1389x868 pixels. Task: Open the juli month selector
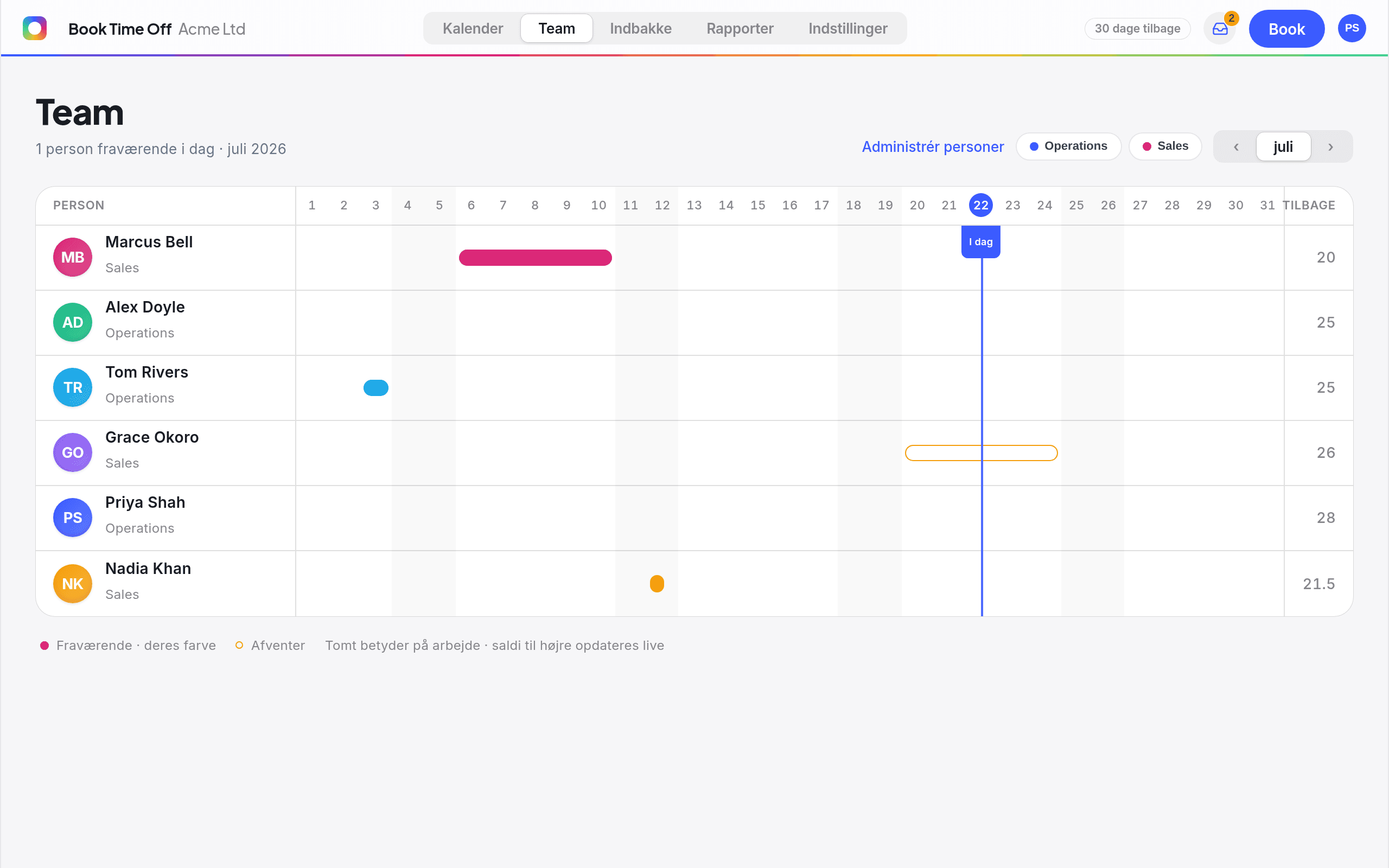tap(1283, 147)
